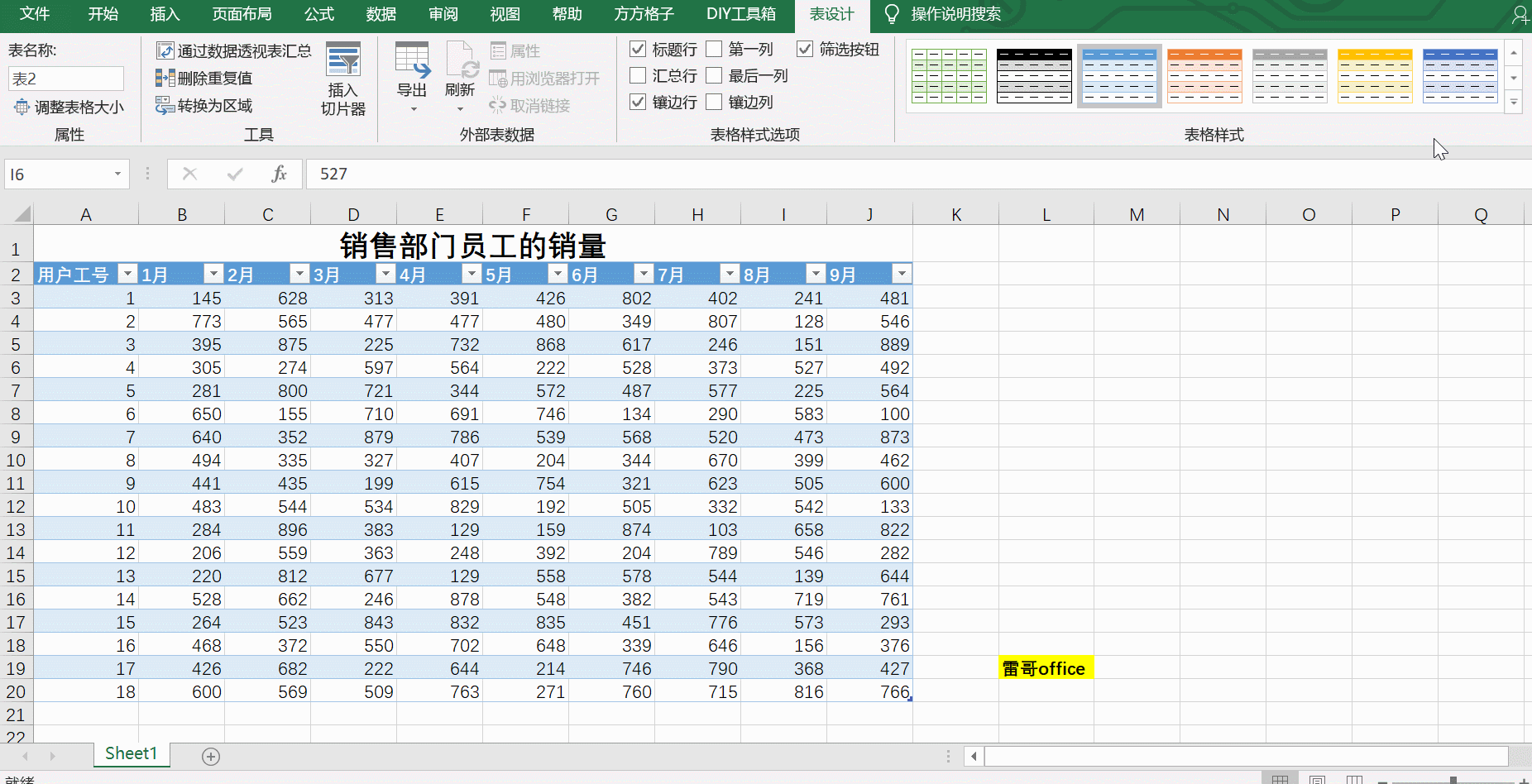Viewport: 1532px width, 784px height.
Task: Select the yellow 雷哥office cell
Action: point(1046,668)
